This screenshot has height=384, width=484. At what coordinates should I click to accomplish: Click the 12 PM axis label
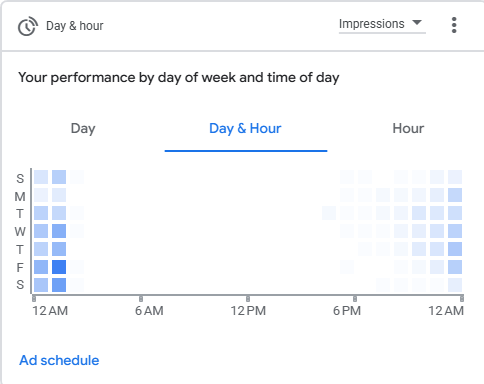coord(248,311)
